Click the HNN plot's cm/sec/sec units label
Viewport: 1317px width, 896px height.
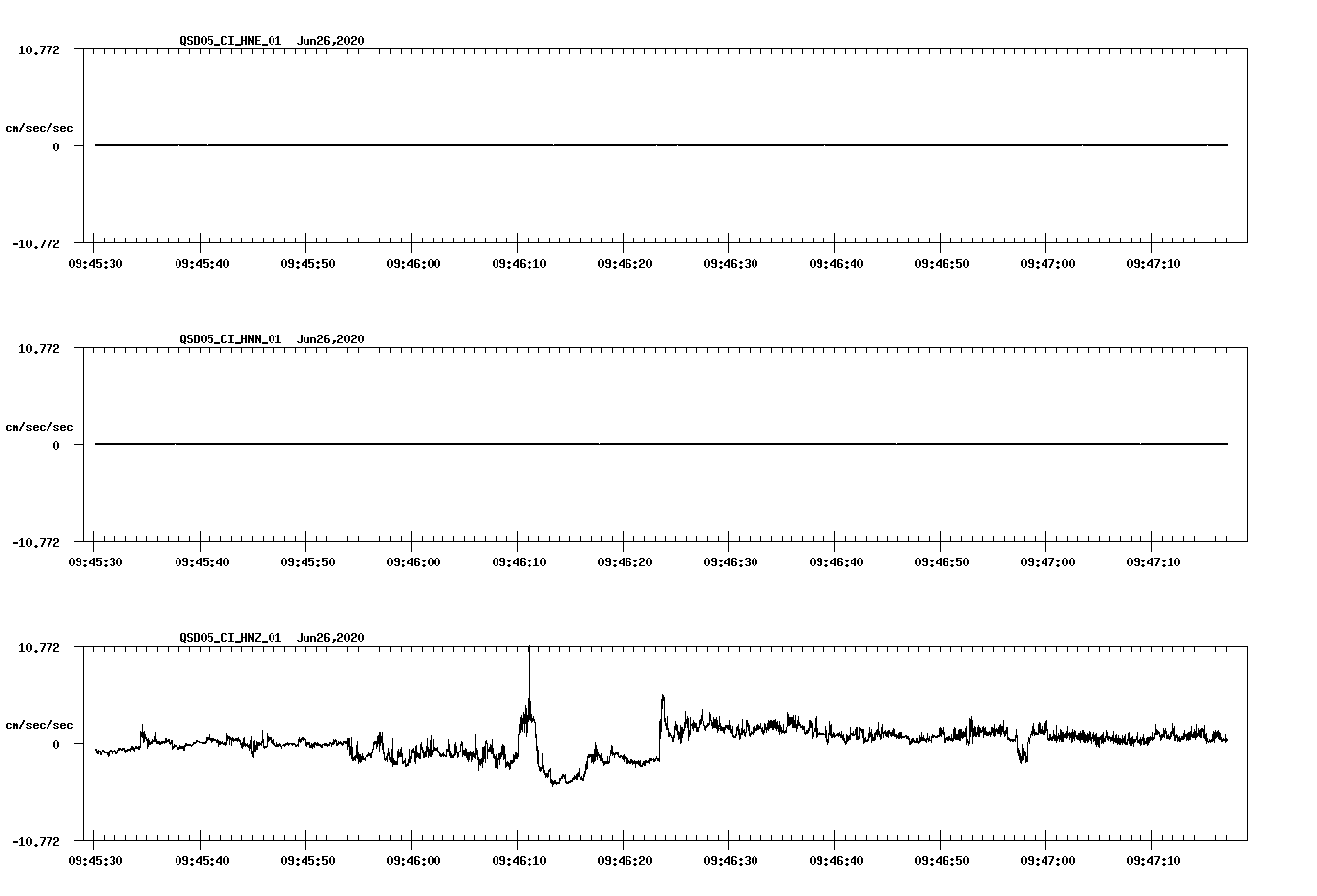pyautogui.click(x=39, y=427)
